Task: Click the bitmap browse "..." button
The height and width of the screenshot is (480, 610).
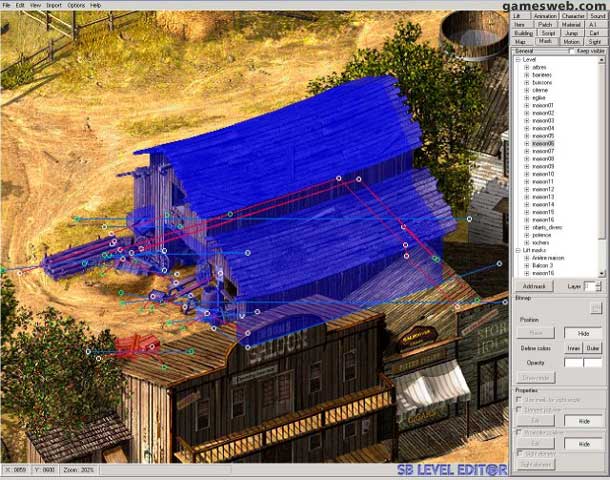Action: coord(595,309)
